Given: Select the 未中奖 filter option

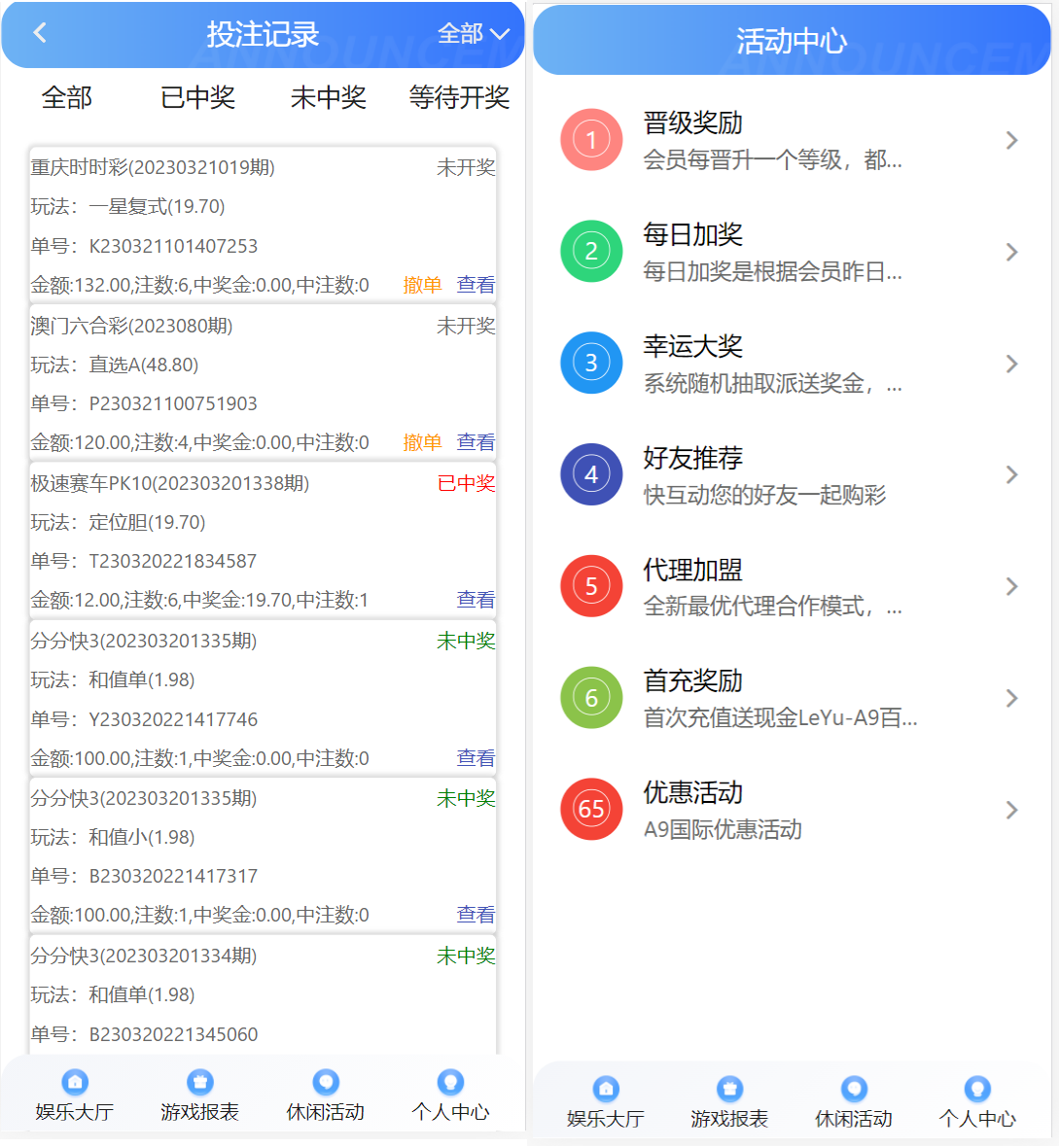Looking at the screenshot, I should pos(328,97).
